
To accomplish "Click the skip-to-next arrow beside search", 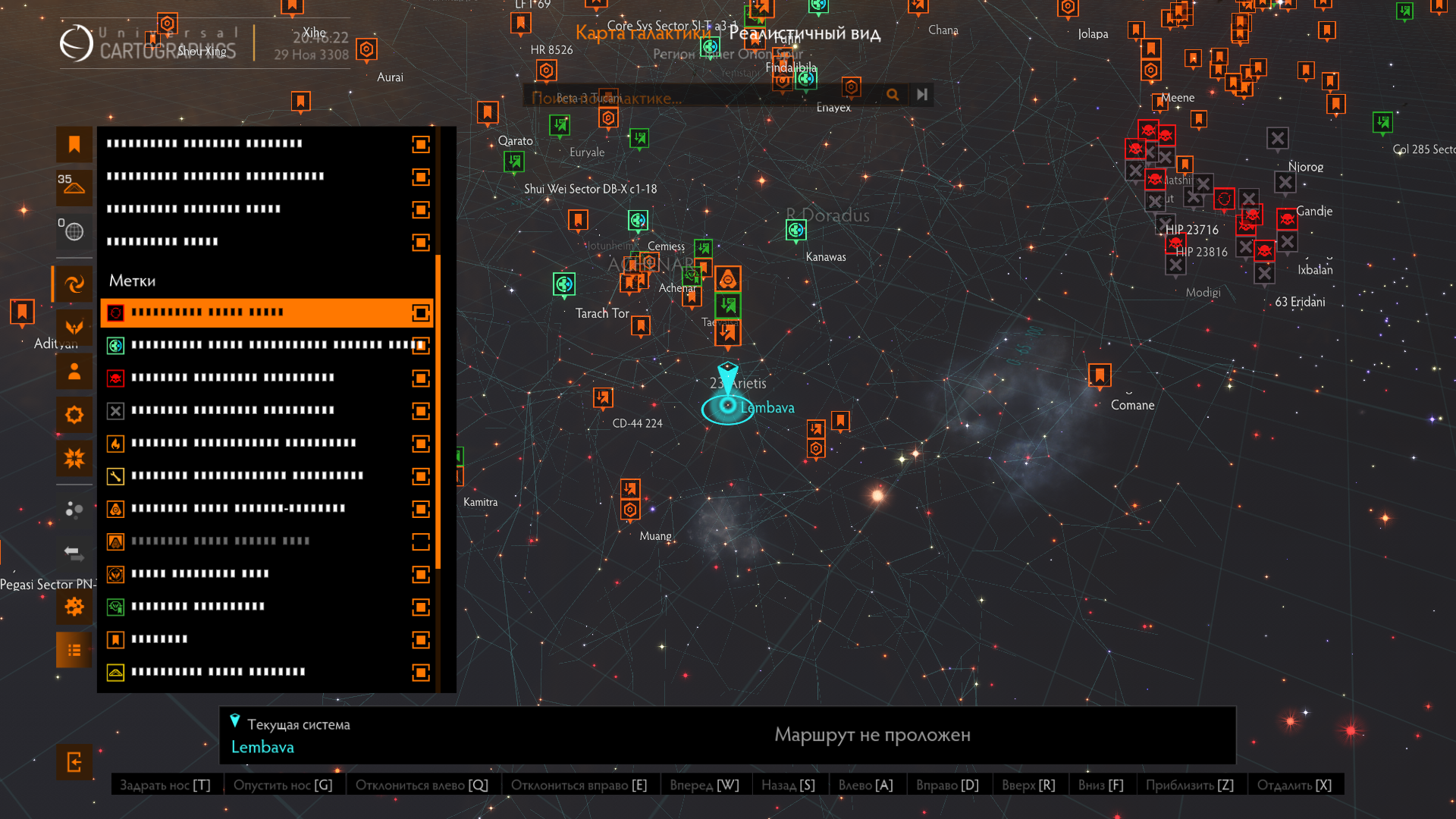I will pyautogui.click(x=921, y=95).
